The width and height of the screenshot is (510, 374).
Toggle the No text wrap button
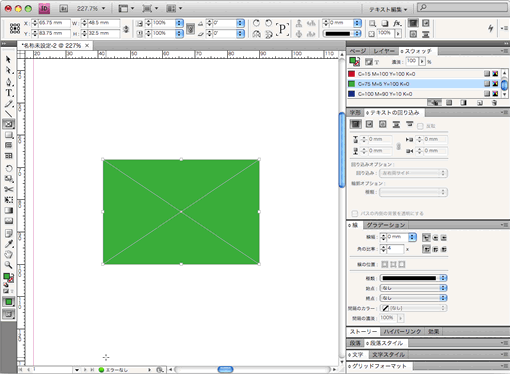356,124
